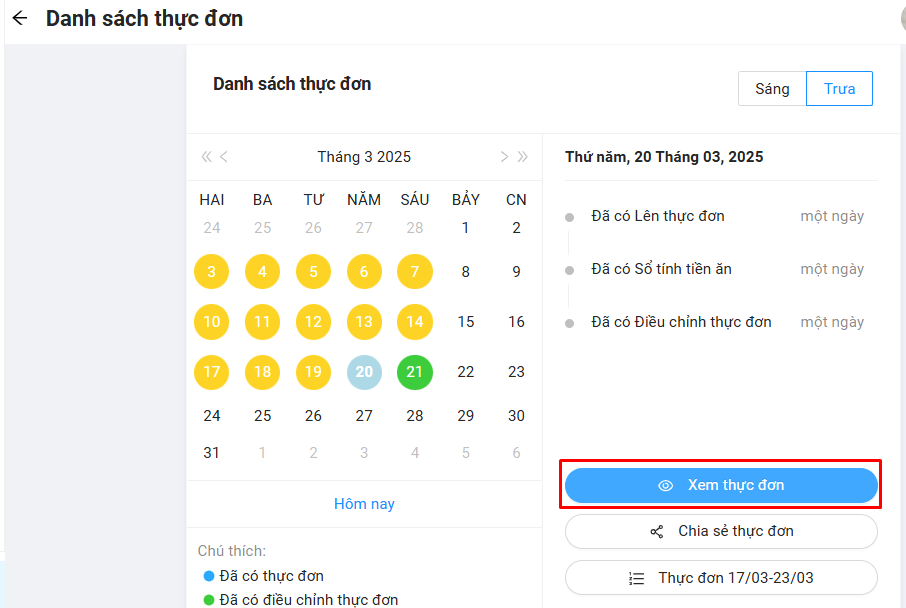Image resolution: width=906 pixels, height=608 pixels.
Task: Select the Trưa meal tab
Action: coord(839,89)
